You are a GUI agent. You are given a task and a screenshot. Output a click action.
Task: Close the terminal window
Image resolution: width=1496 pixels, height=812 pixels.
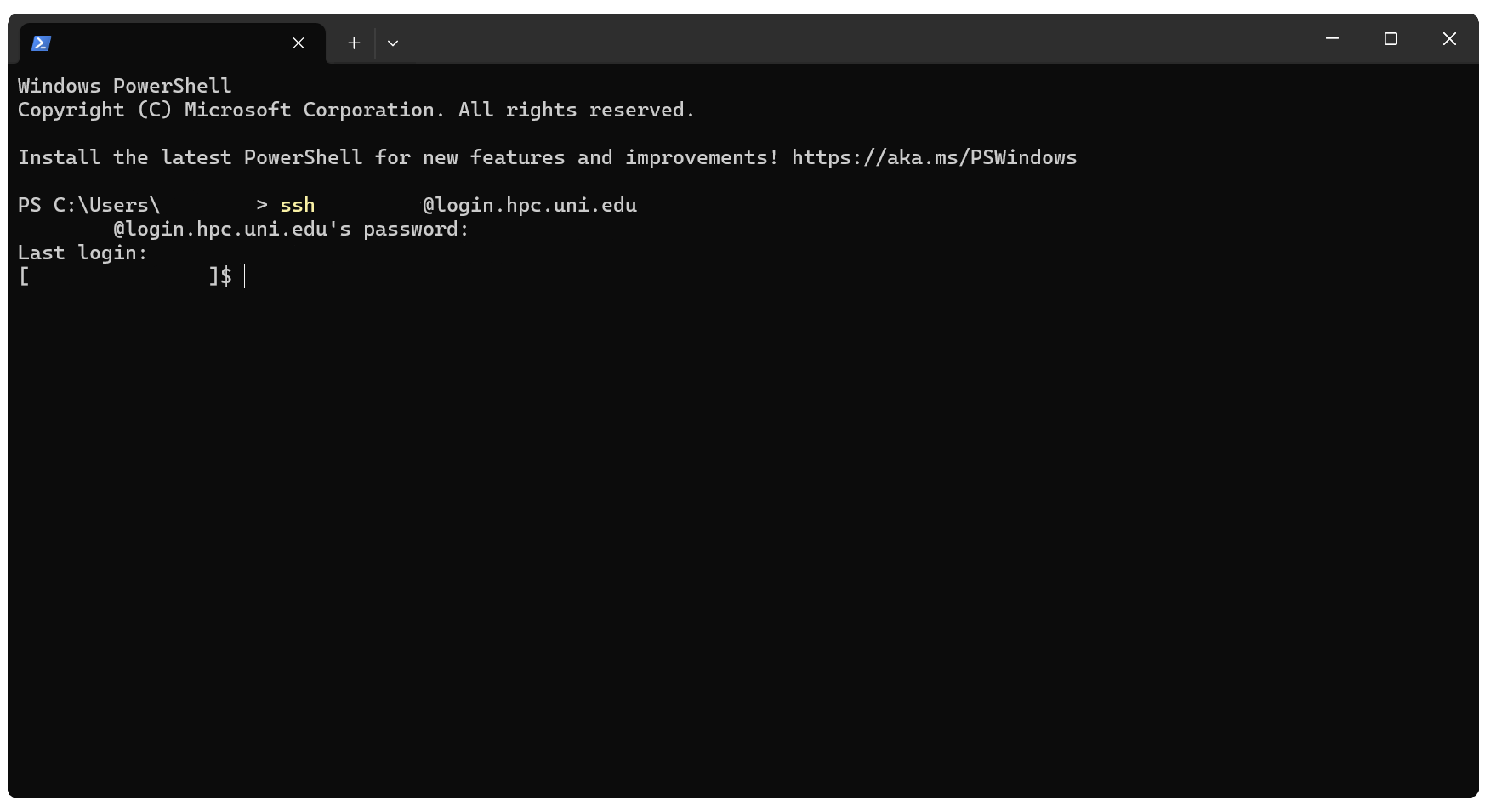pyautogui.click(x=1449, y=39)
